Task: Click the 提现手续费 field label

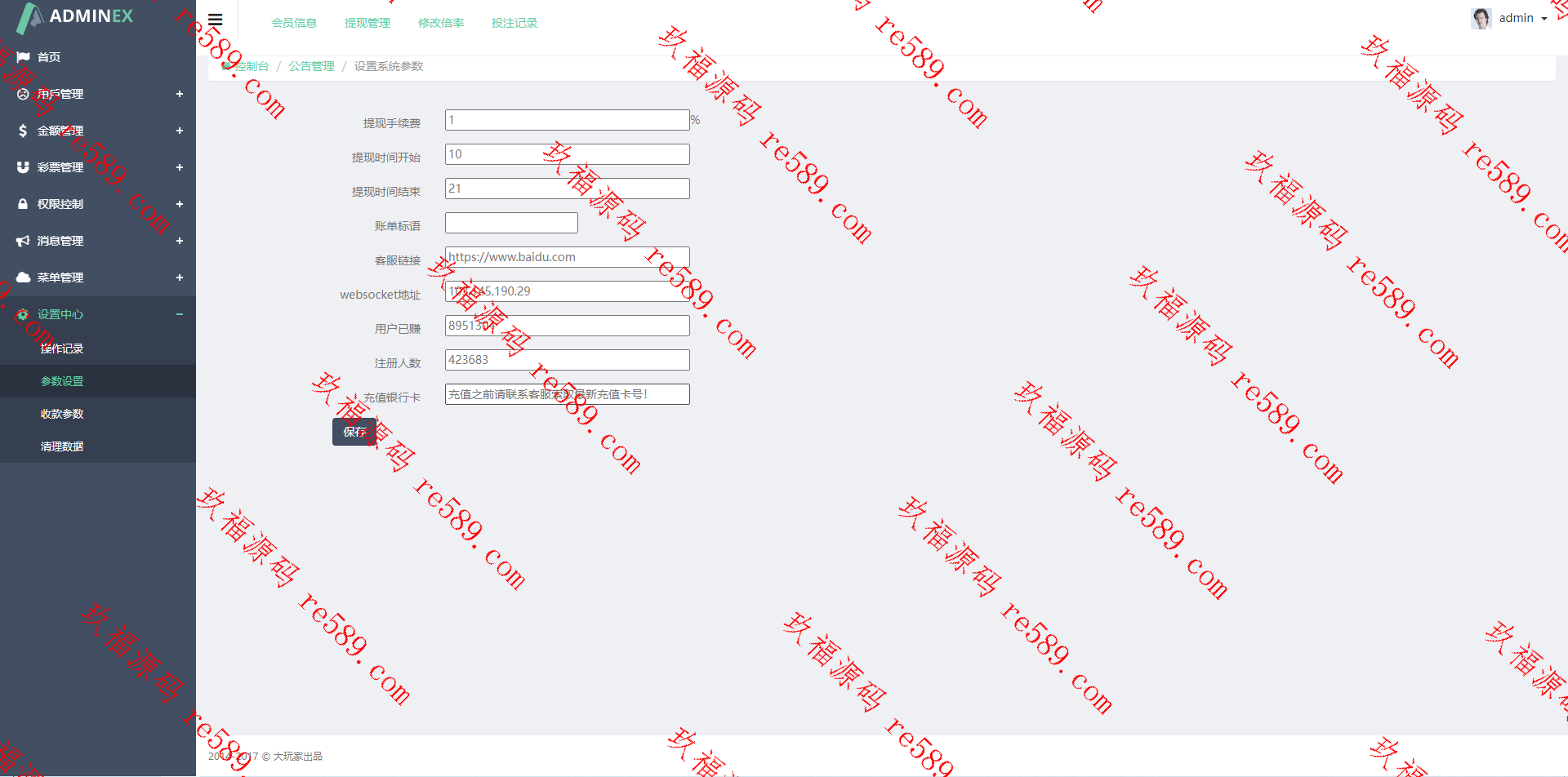Action: tap(392, 123)
